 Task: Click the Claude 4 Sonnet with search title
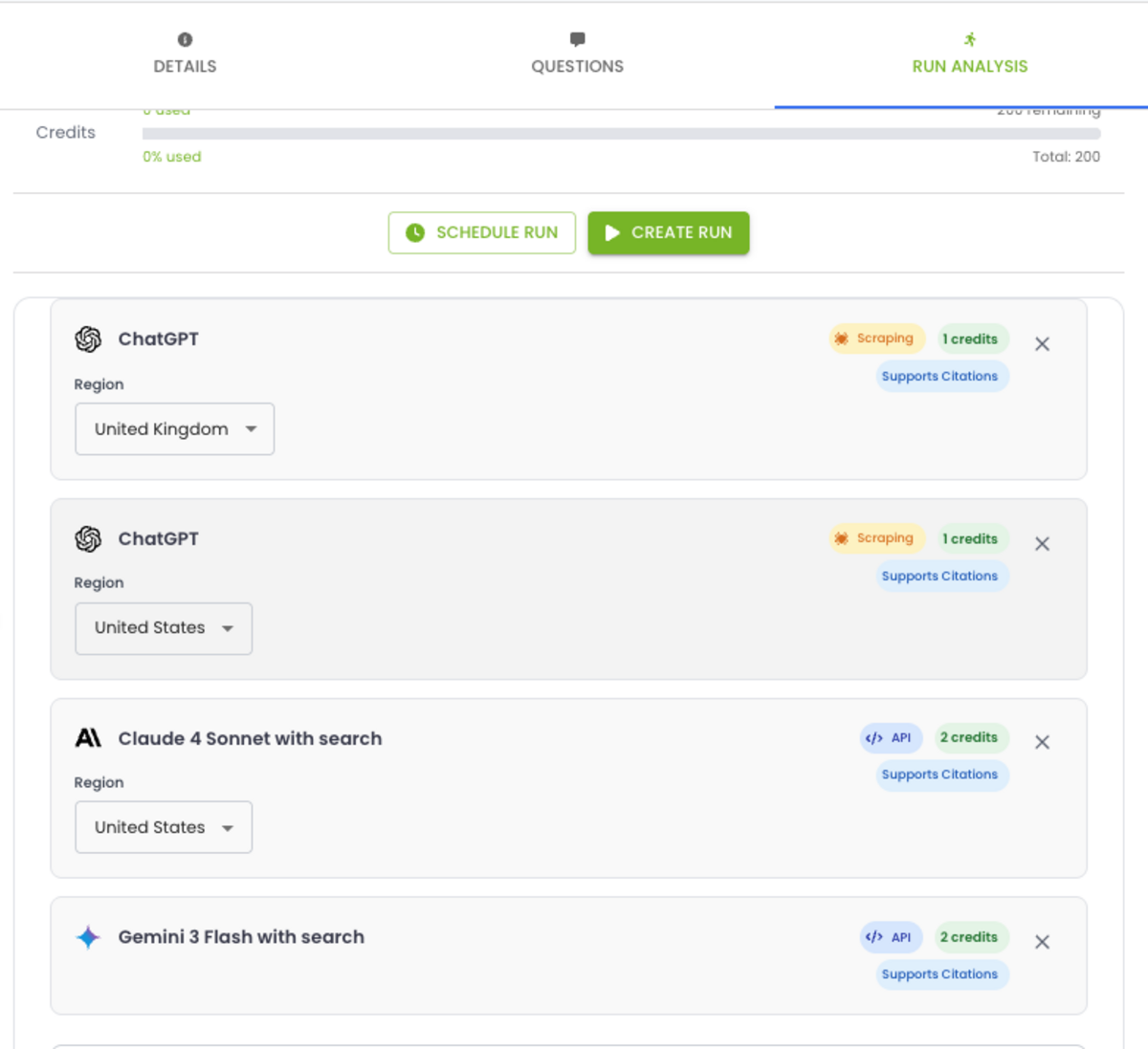[250, 738]
